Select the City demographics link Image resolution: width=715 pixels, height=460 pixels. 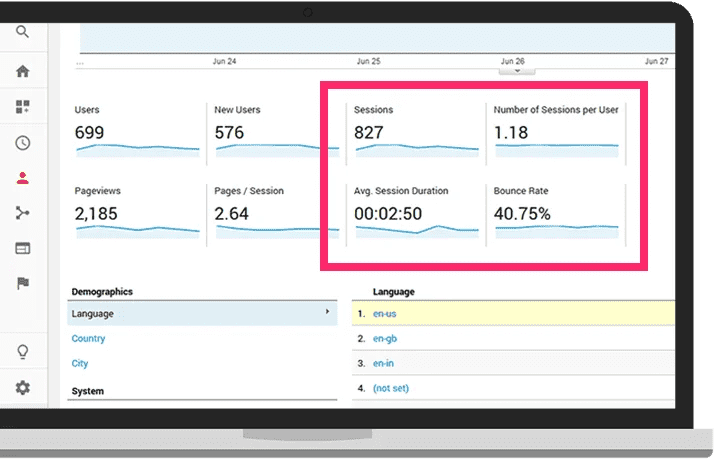80,364
